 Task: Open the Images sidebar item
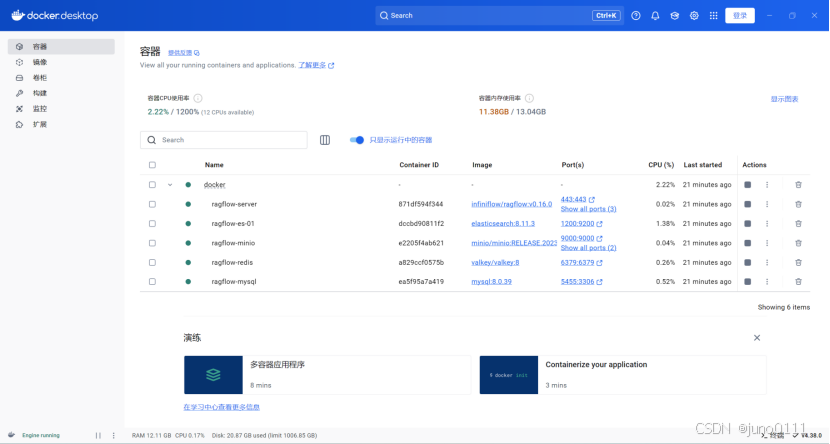(61, 62)
